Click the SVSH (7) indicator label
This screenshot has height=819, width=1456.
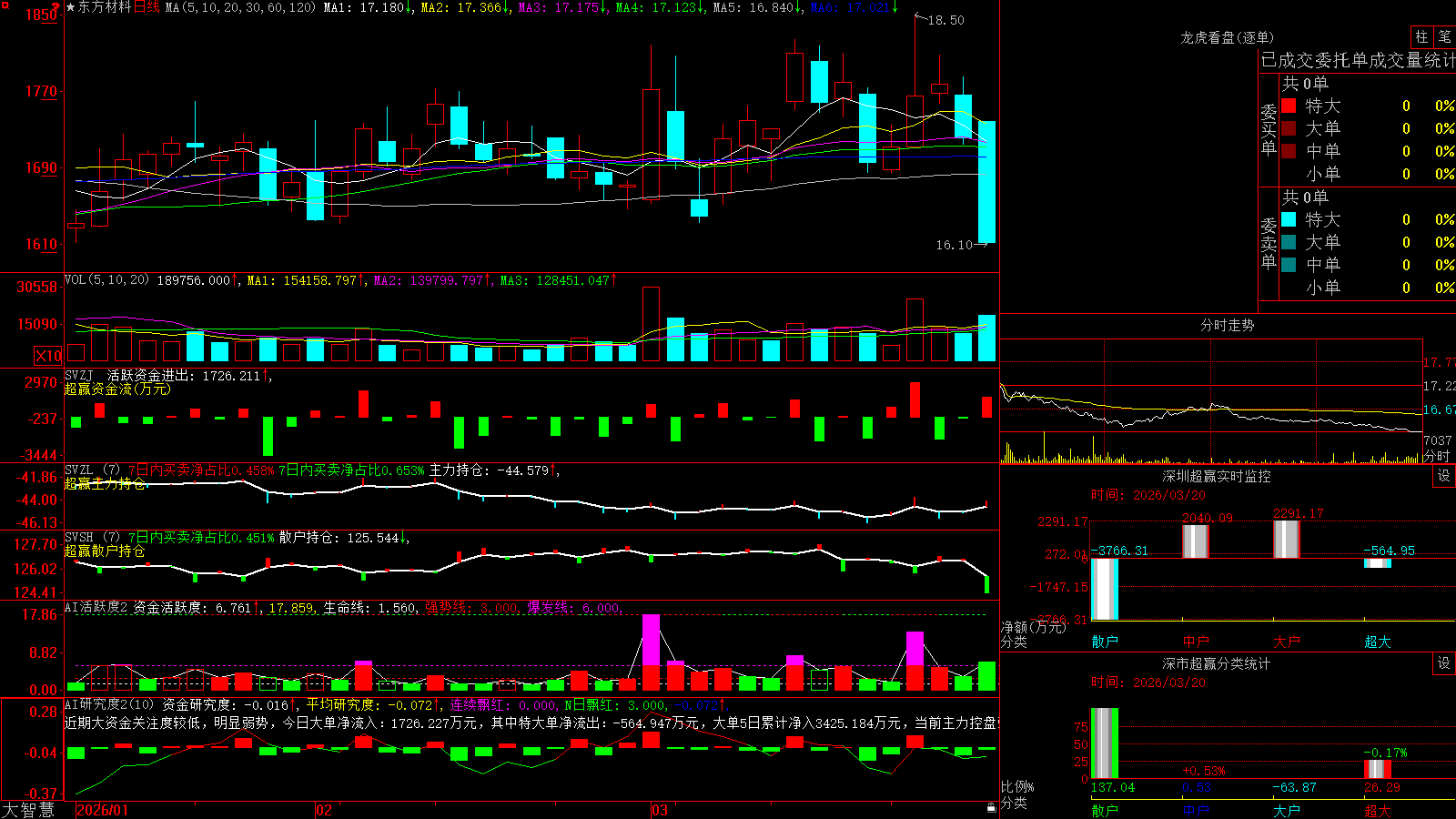[92, 537]
